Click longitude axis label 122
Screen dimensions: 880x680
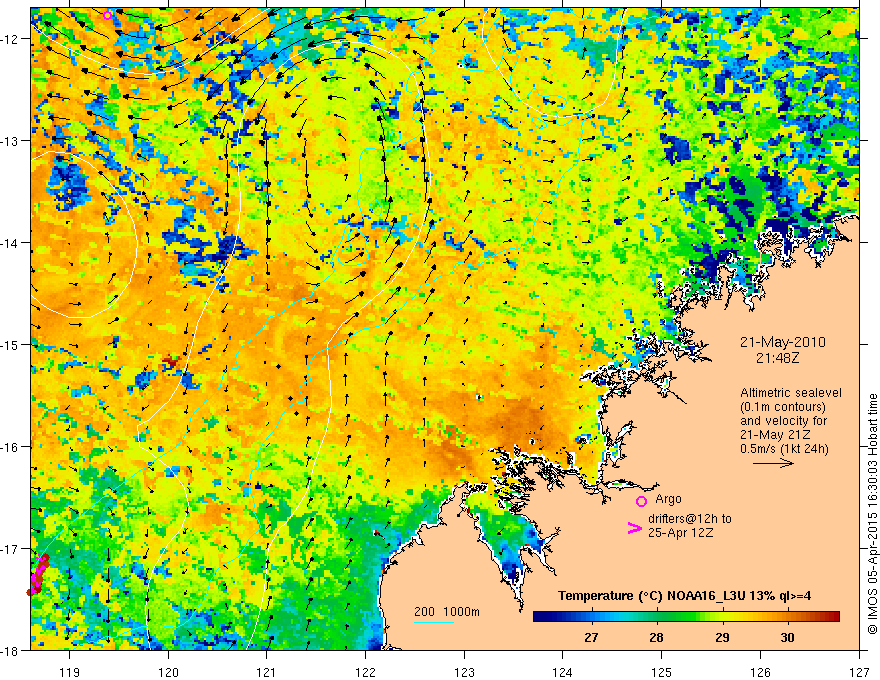click(365, 672)
